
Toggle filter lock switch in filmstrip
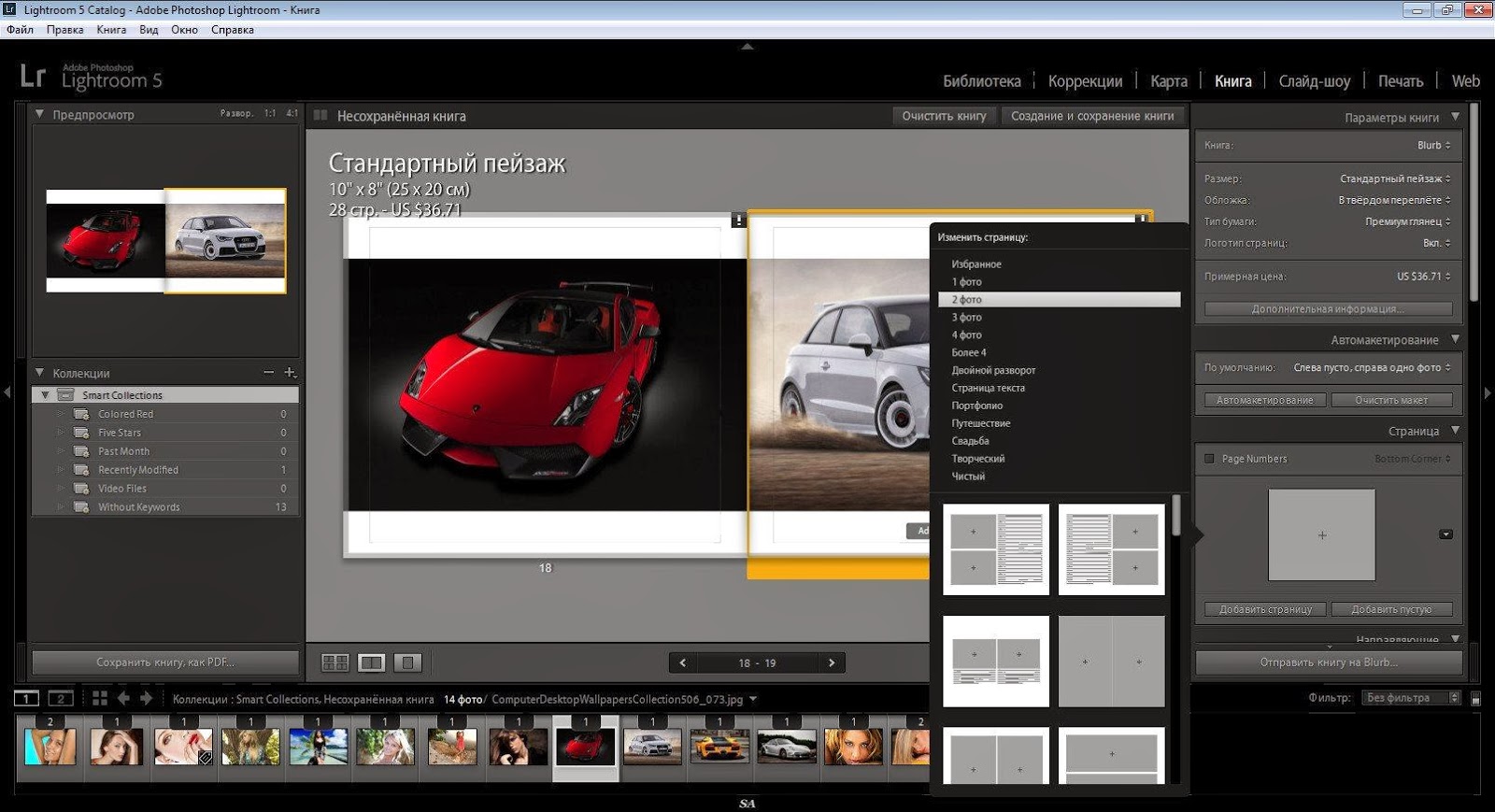click(1476, 698)
